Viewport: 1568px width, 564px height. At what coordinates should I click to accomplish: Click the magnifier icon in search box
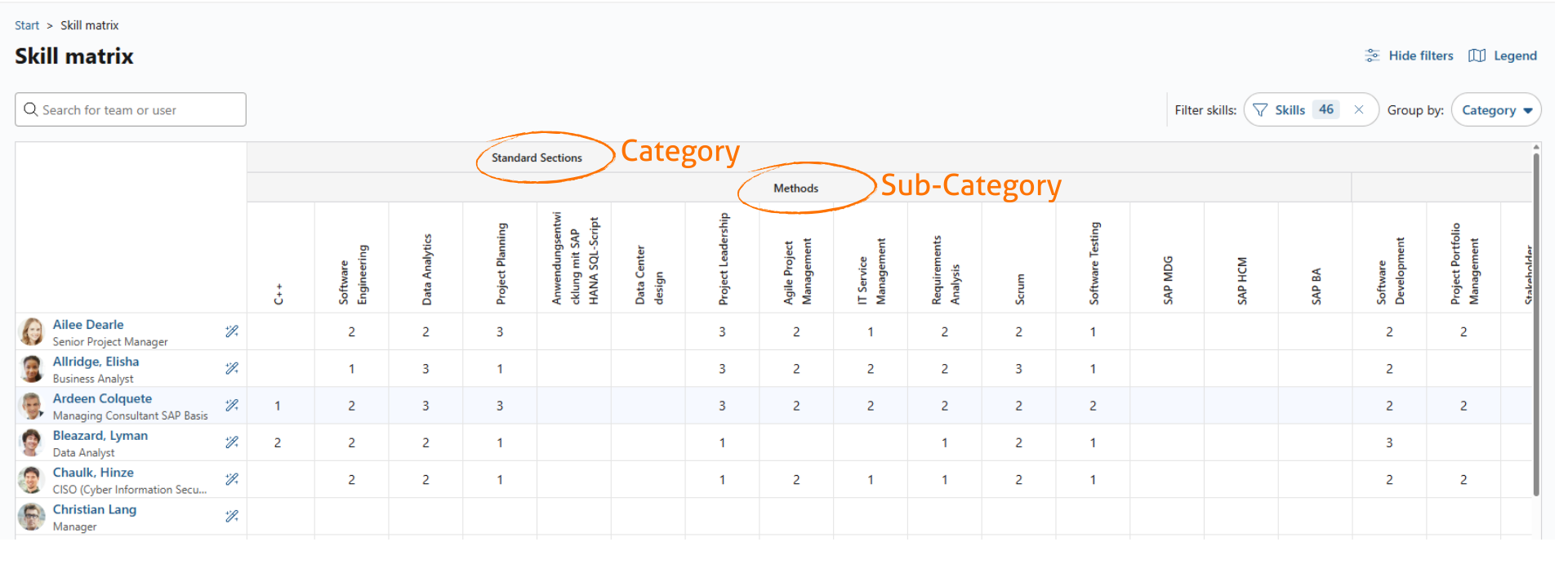click(x=31, y=109)
